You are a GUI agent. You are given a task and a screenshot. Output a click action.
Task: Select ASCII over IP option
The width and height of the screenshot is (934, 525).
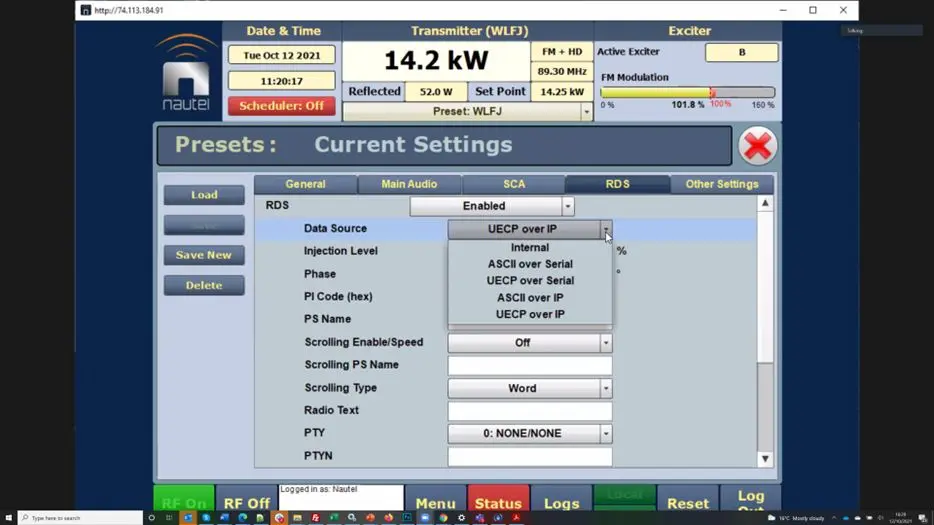[530, 297]
